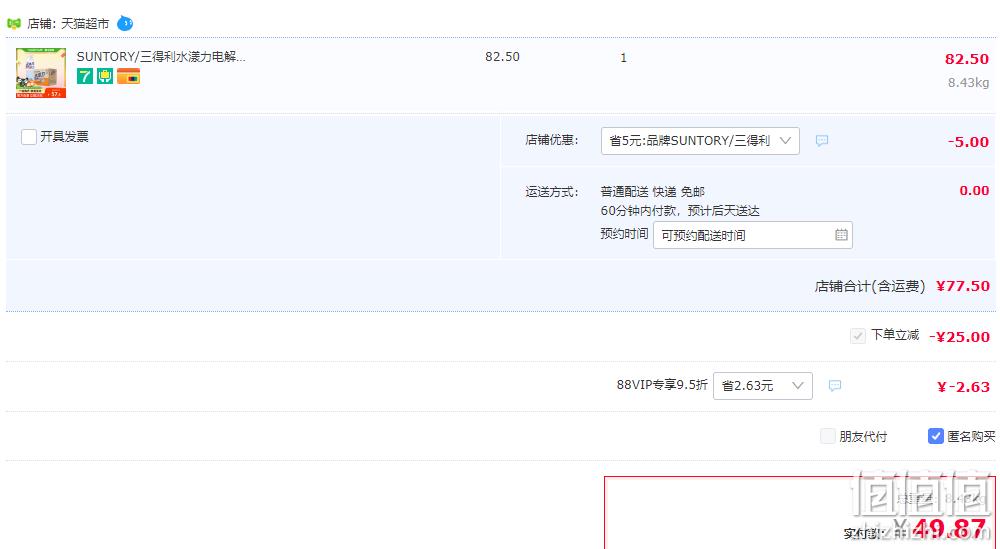Image resolution: width=1000 pixels, height=549 pixels.
Task: Click the green 7-day return badge
Action: tap(85, 77)
